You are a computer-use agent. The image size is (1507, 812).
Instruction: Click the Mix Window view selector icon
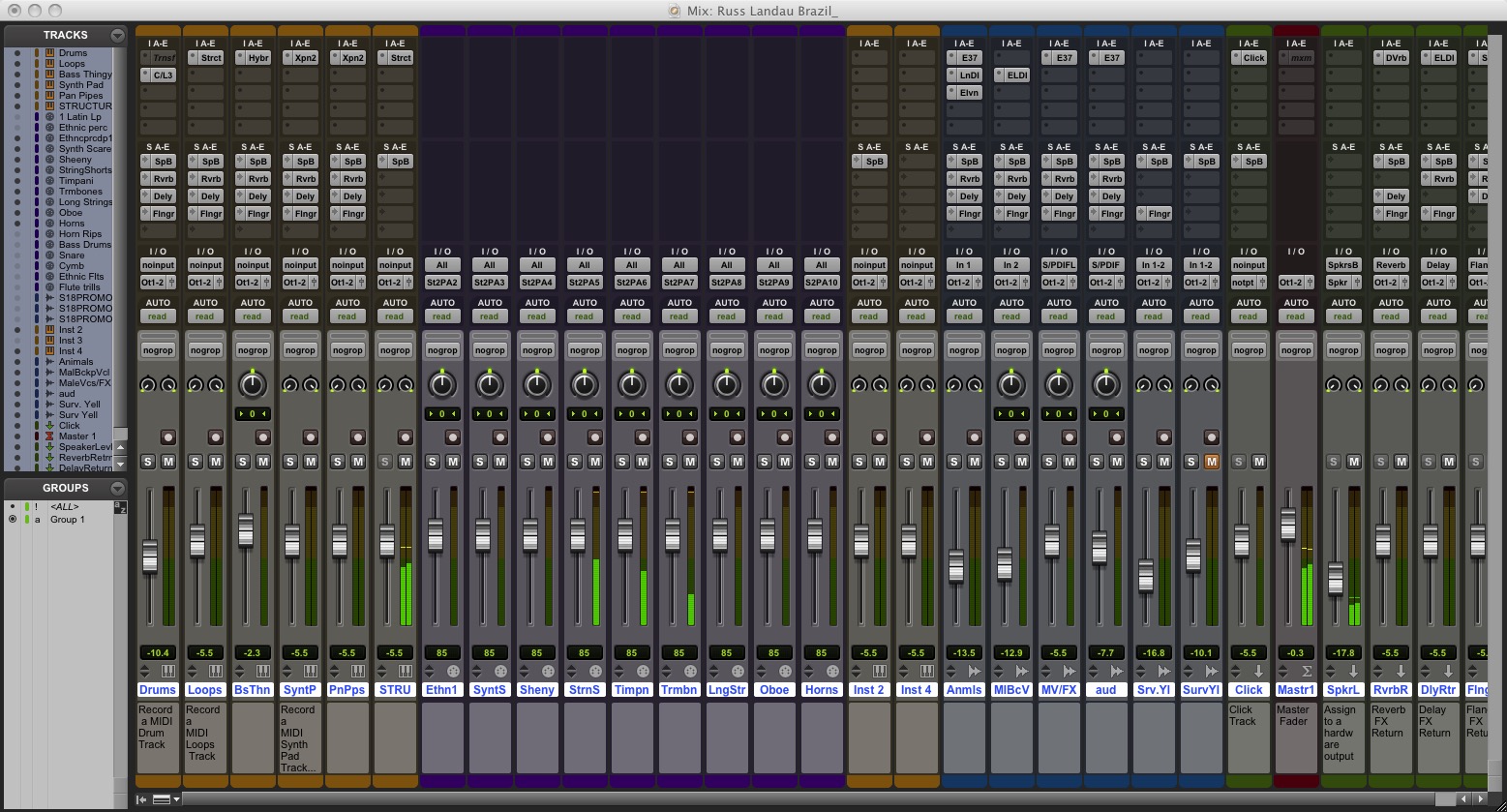coord(164,799)
